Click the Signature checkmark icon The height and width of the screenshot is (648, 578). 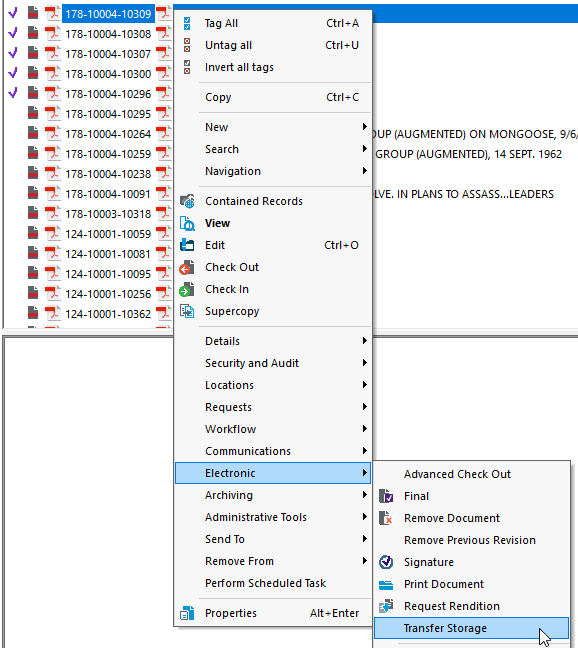[386, 562]
